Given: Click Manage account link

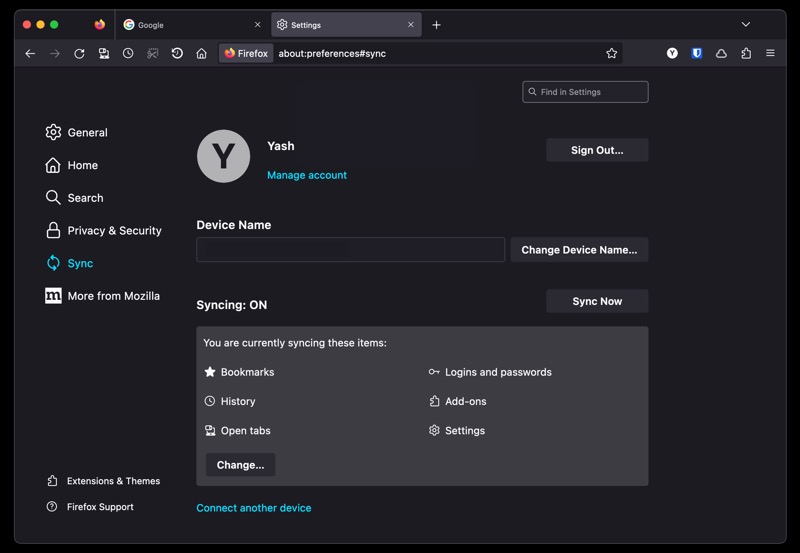Looking at the screenshot, I should coord(307,175).
